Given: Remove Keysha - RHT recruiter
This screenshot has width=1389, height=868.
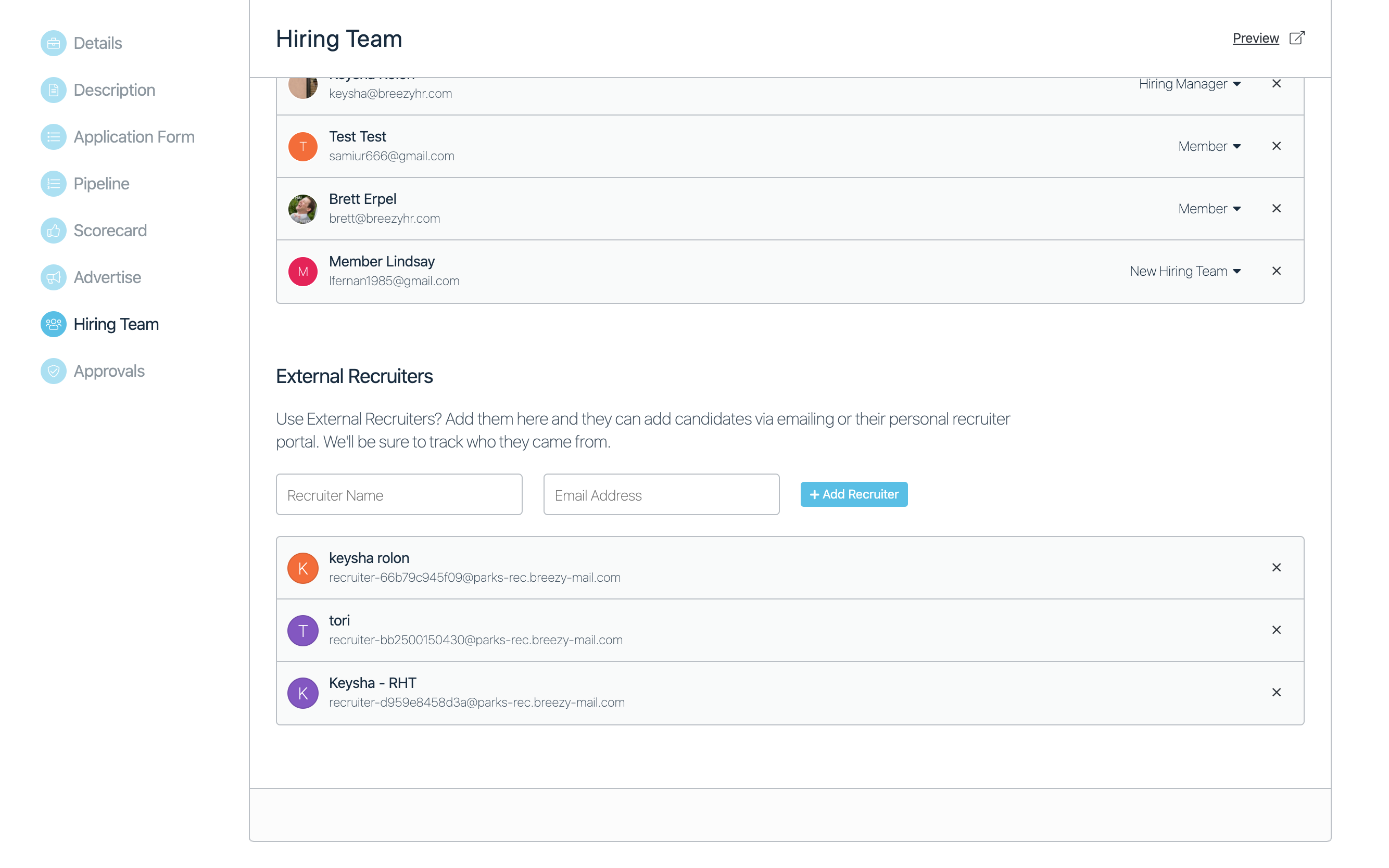Looking at the screenshot, I should click(1276, 692).
